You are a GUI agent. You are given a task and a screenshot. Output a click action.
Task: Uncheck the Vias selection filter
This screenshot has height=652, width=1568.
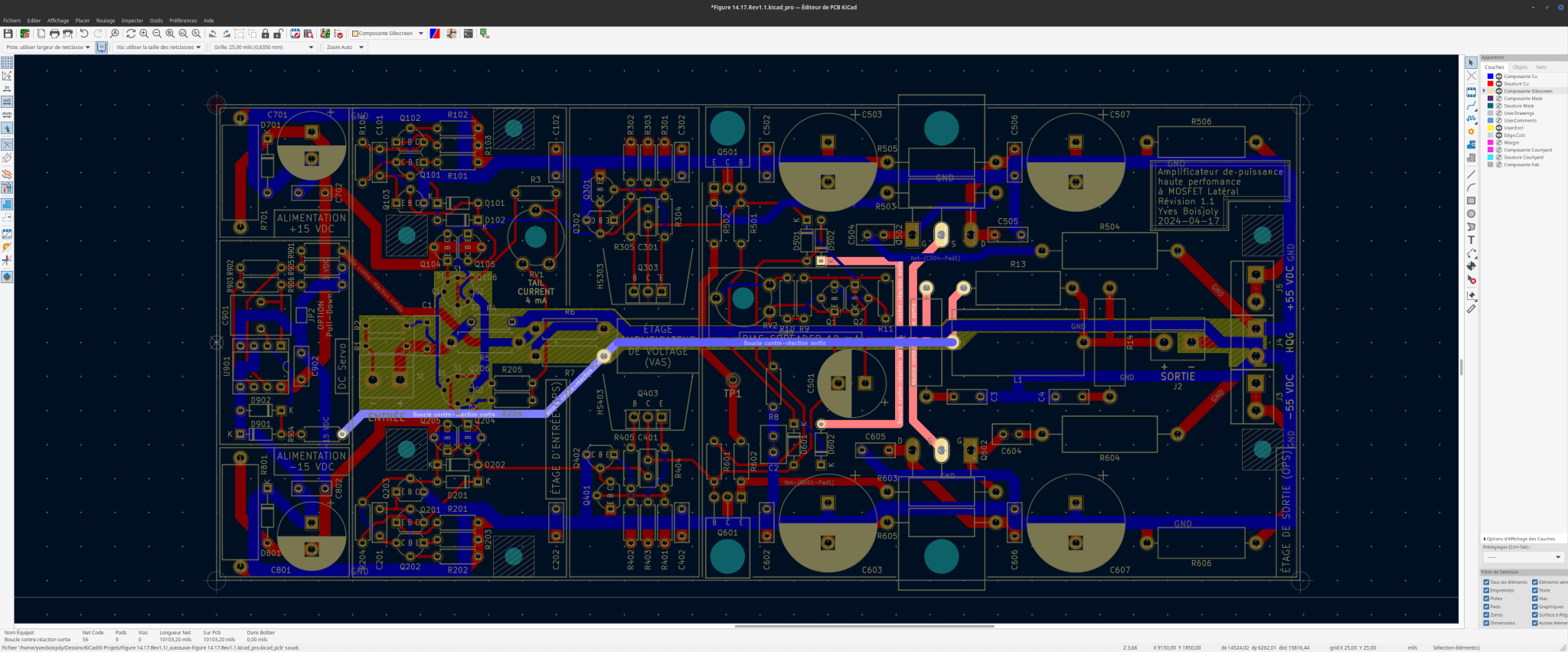1535,598
